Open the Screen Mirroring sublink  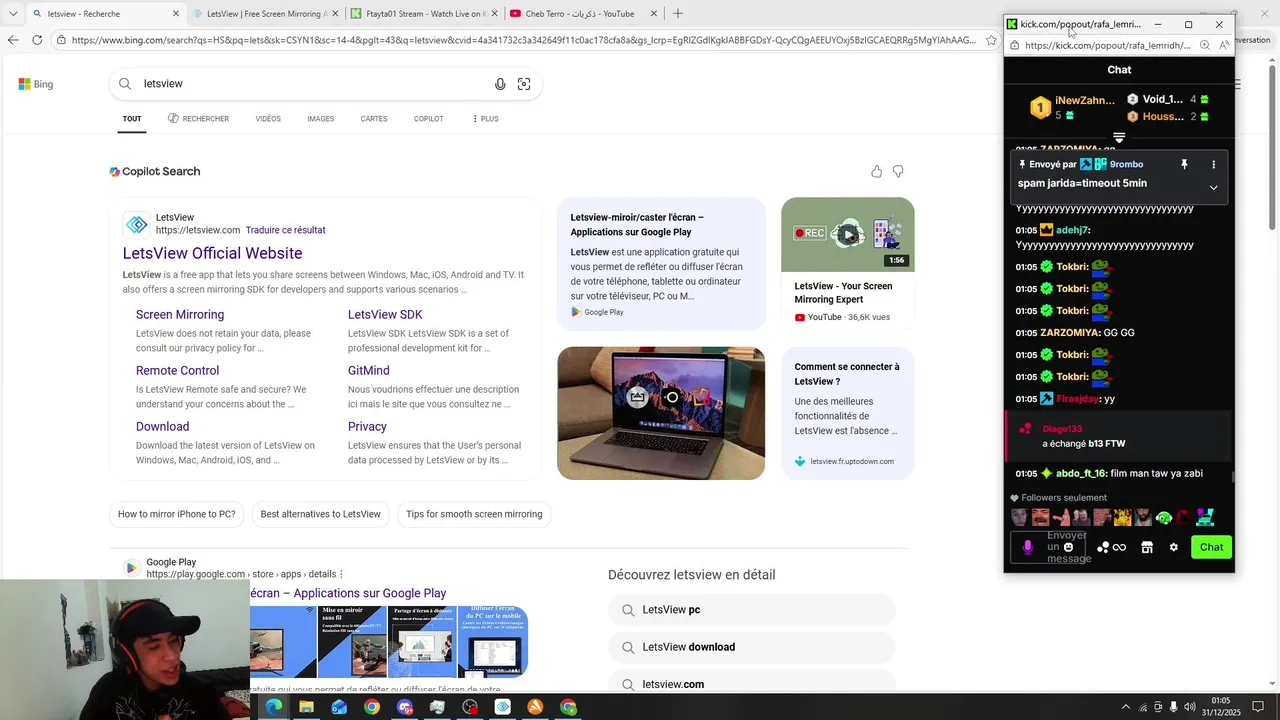[x=180, y=314]
